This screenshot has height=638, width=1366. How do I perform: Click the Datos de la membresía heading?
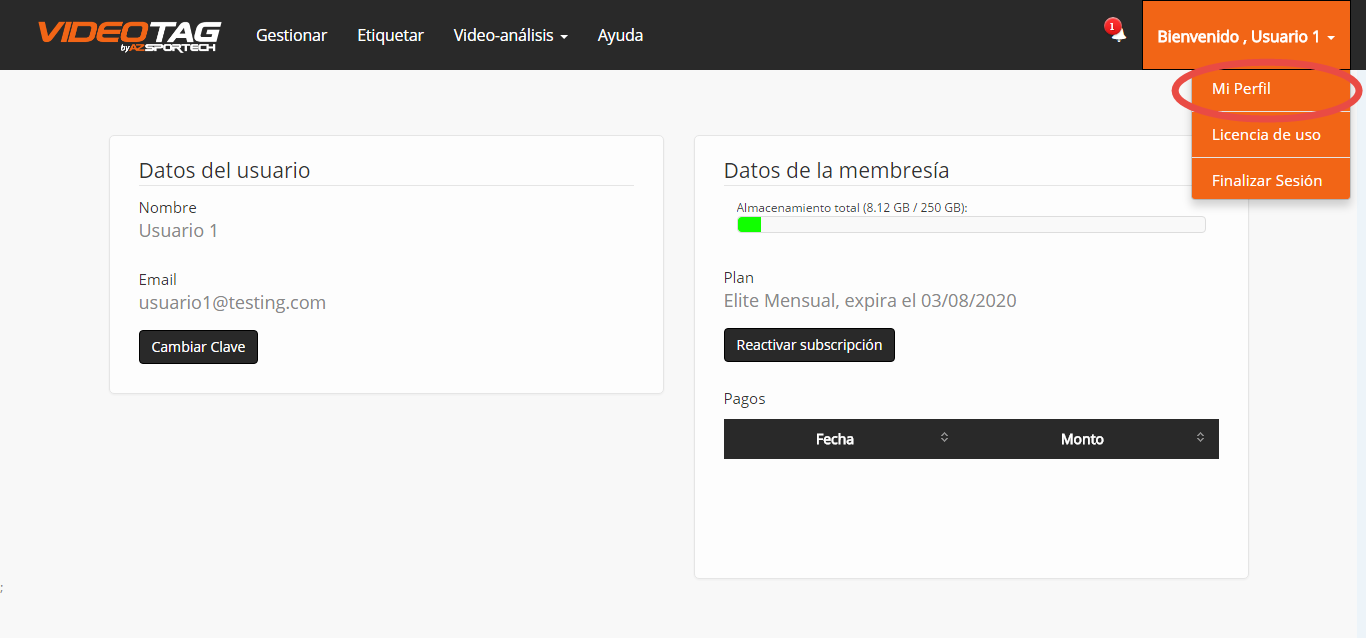[x=836, y=171]
